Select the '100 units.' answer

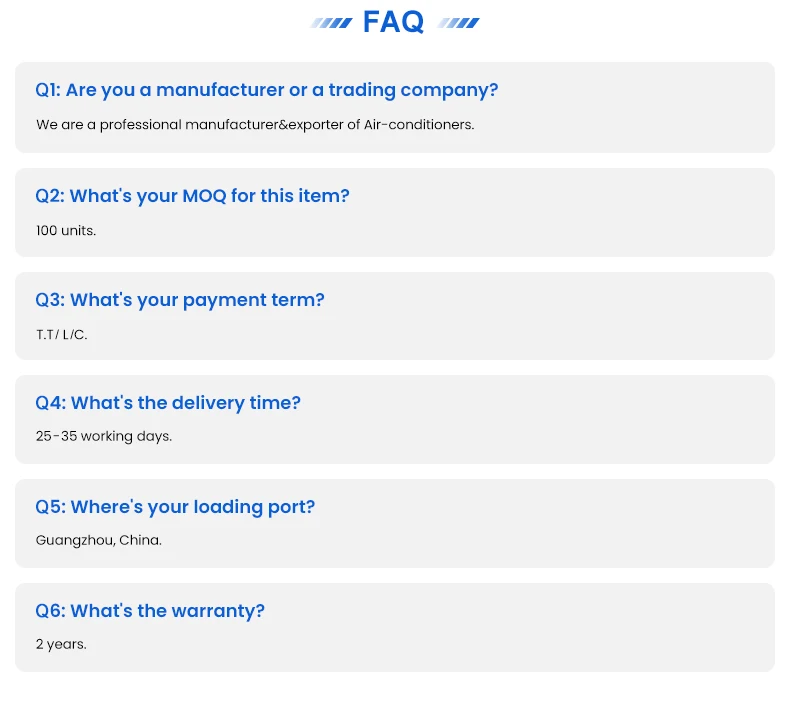[x=66, y=230]
